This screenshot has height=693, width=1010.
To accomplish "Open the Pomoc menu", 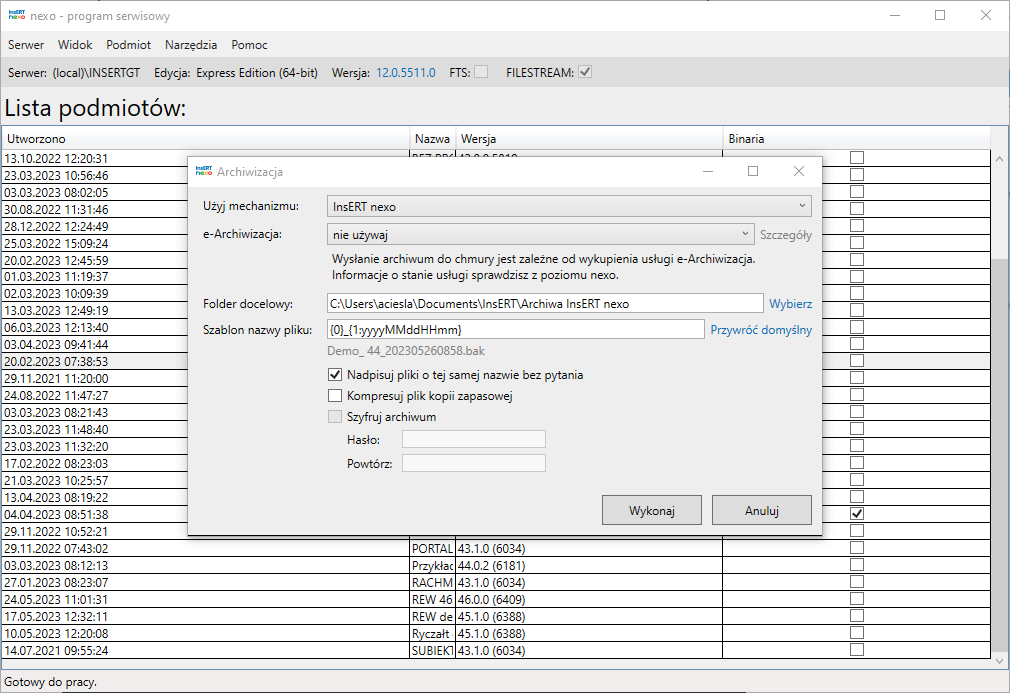I will pos(249,44).
